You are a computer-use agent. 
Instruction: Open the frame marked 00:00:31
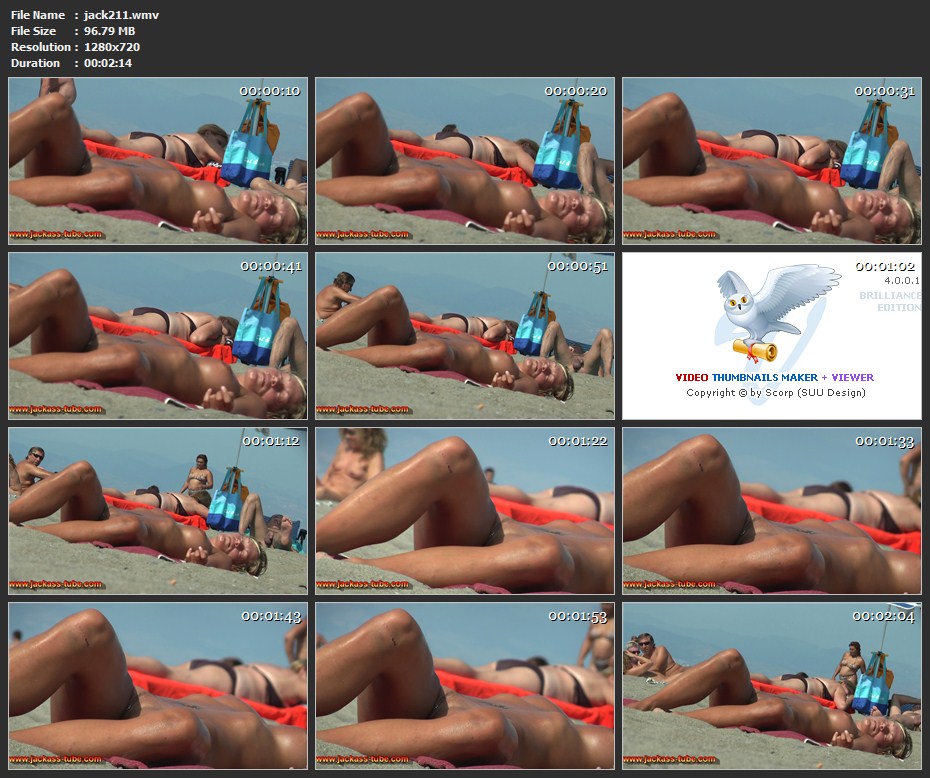pyautogui.click(x=771, y=161)
